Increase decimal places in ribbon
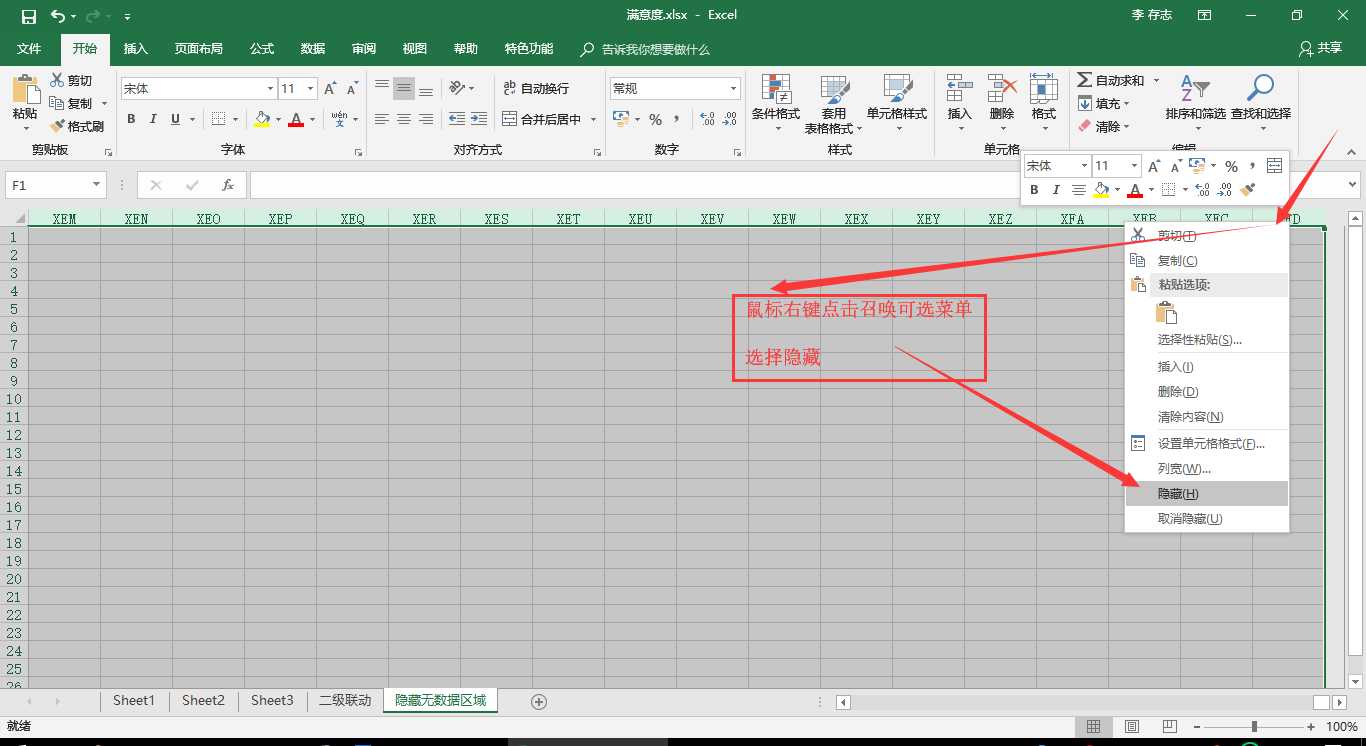 (707, 119)
